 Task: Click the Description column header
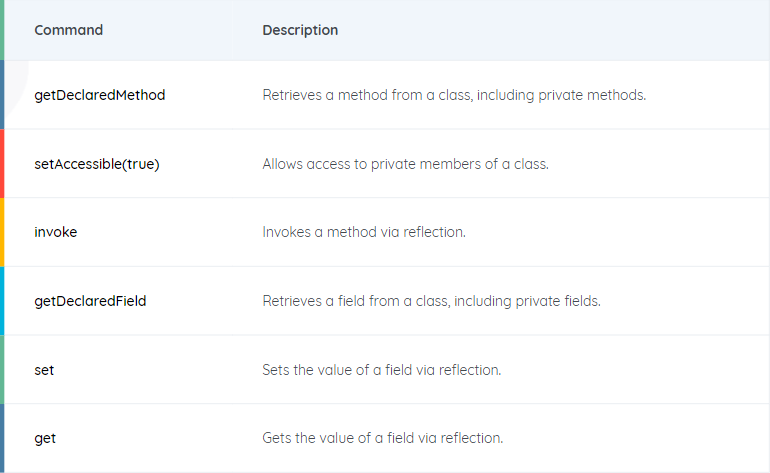[300, 30]
